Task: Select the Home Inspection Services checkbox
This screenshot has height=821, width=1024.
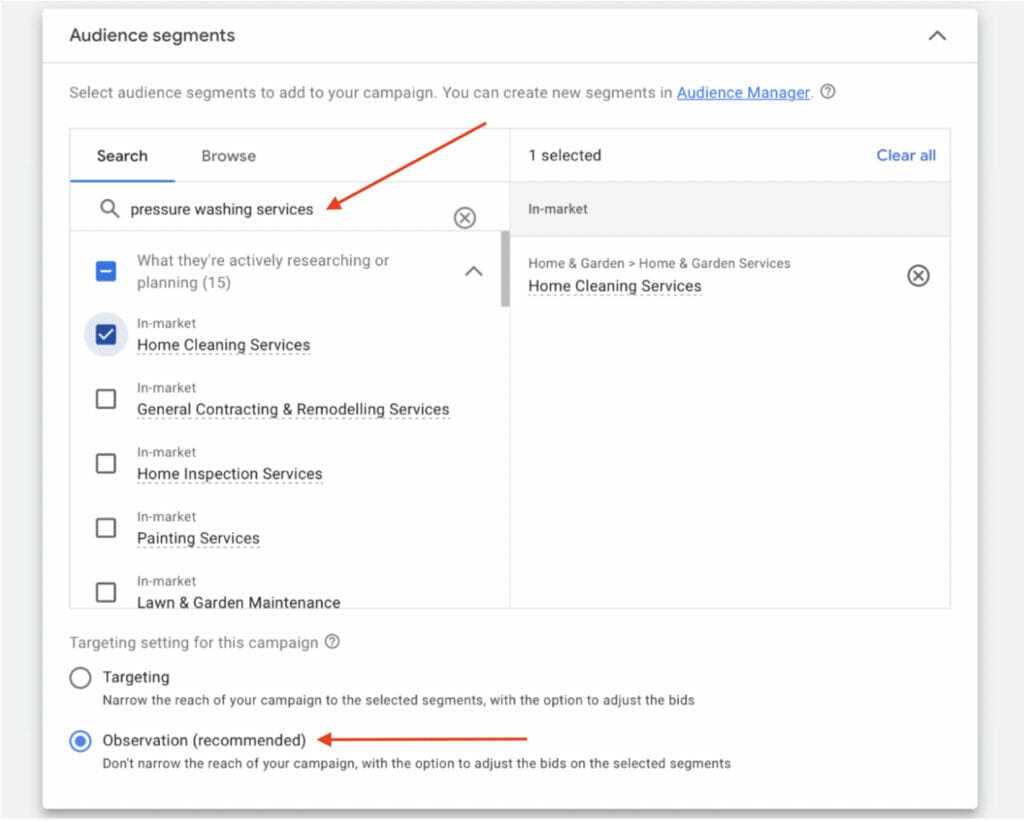Action: point(105,463)
